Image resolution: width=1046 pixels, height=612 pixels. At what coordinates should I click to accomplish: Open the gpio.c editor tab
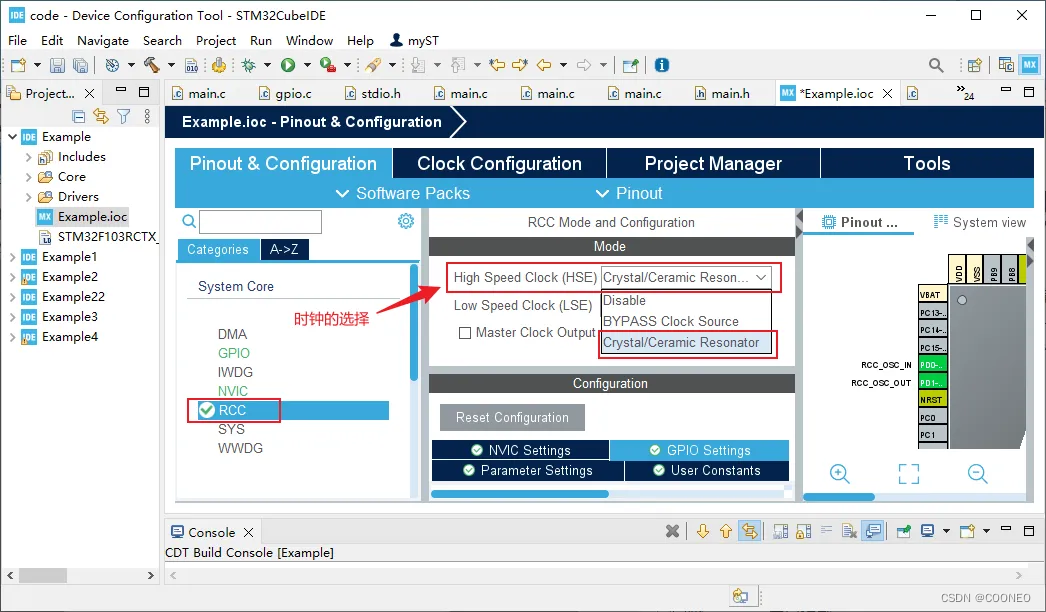[x=286, y=94]
